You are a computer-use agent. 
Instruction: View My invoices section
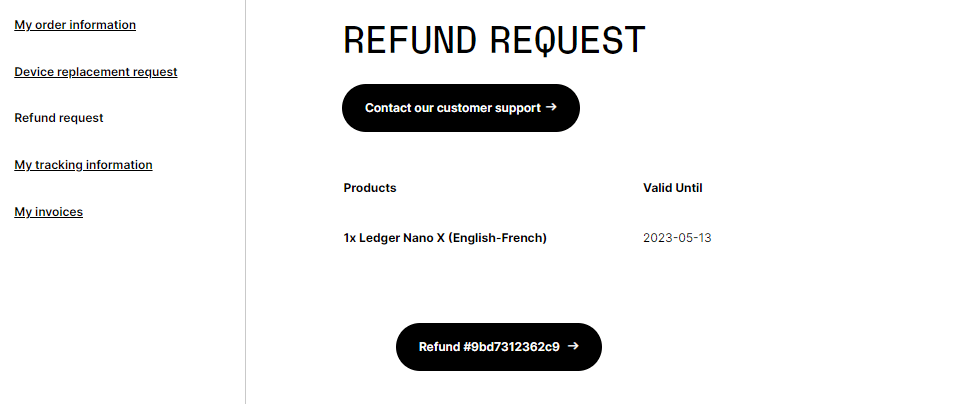point(48,212)
